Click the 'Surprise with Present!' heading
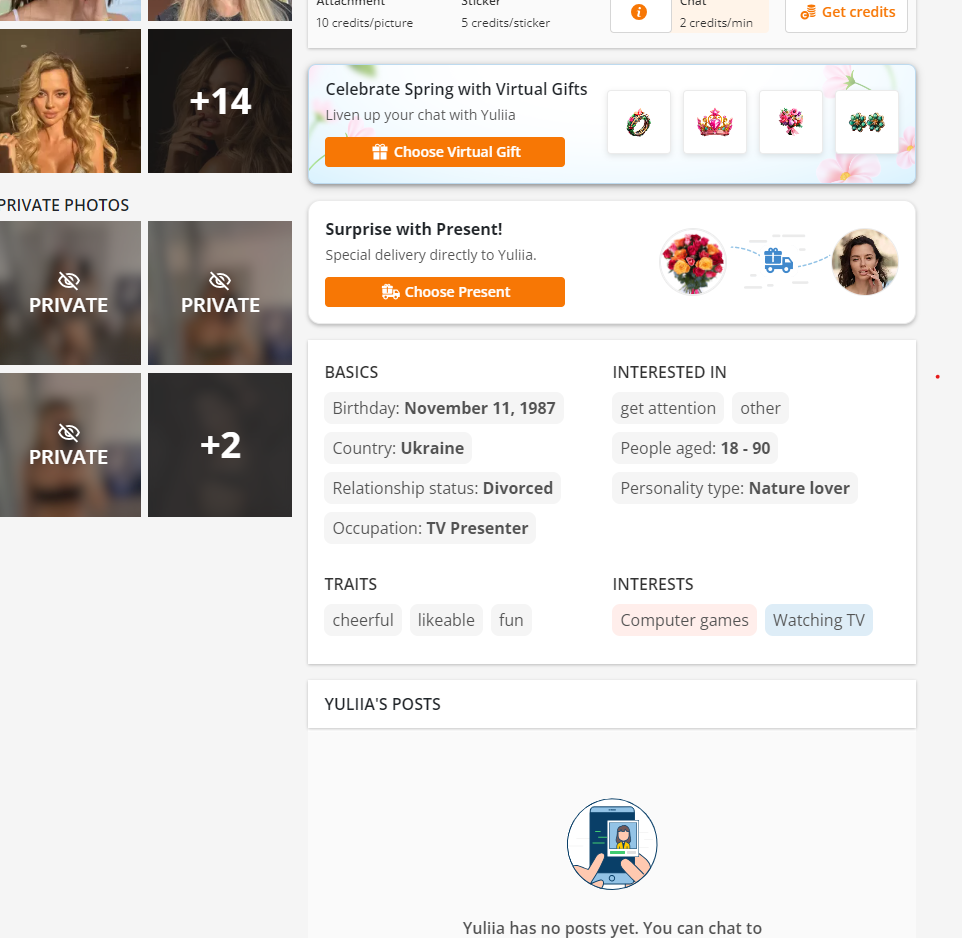The image size is (962, 938). [x=414, y=229]
